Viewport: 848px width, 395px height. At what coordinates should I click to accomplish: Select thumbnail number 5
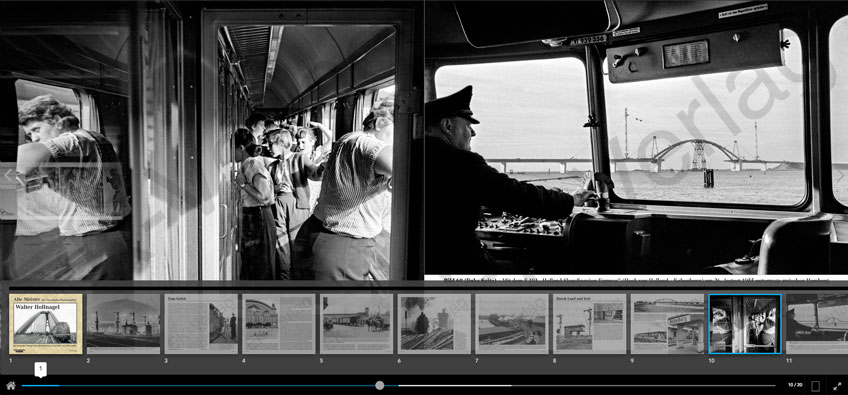coord(356,324)
